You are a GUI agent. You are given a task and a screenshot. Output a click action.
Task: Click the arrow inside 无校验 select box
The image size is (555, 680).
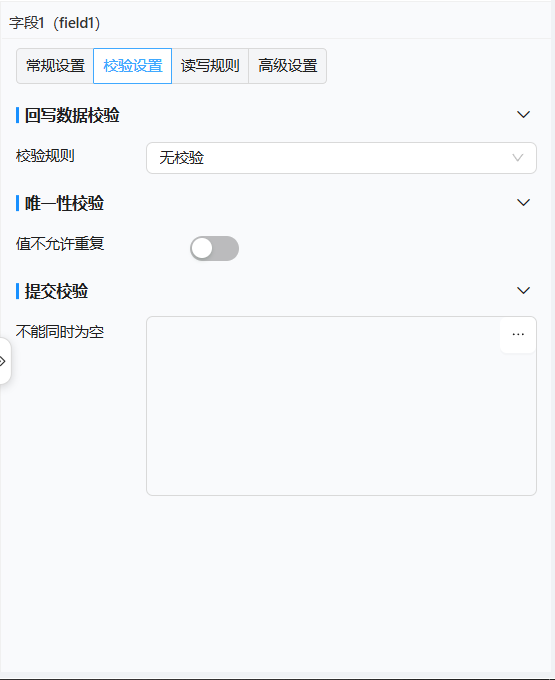coord(518,158)
